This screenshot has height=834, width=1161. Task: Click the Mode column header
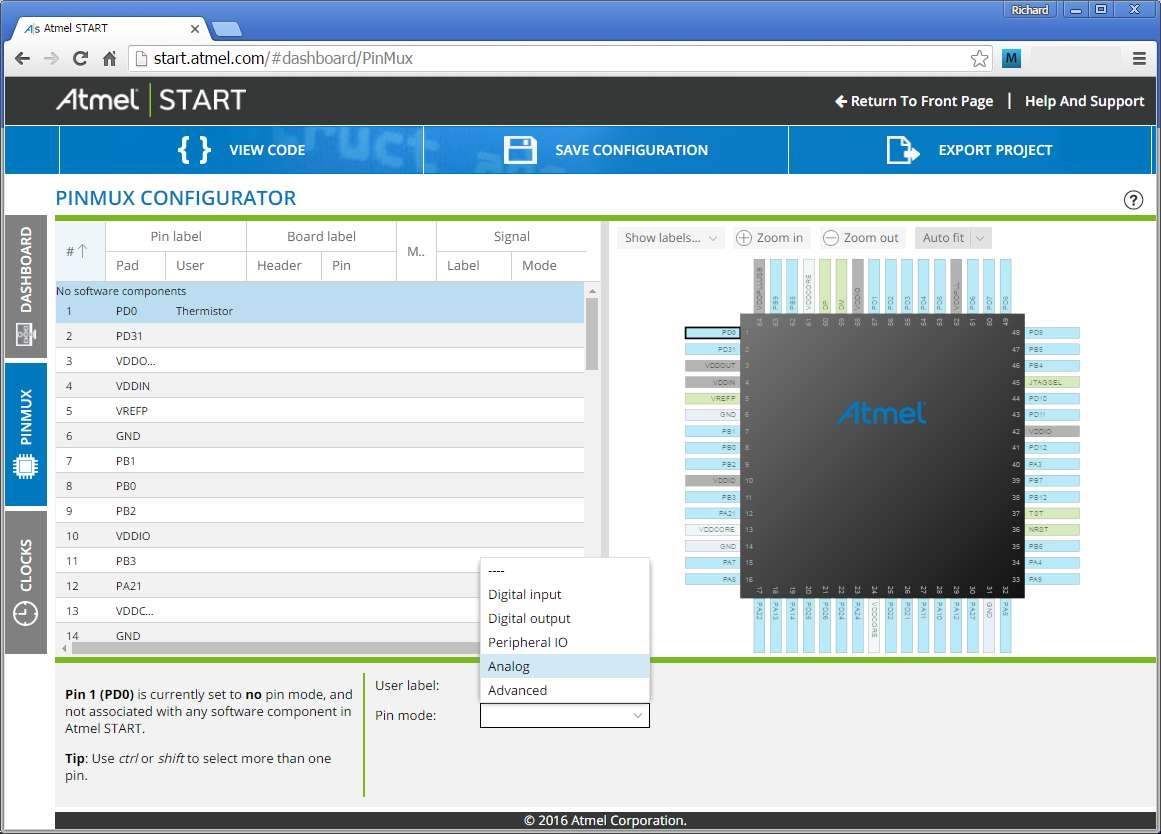549,265
